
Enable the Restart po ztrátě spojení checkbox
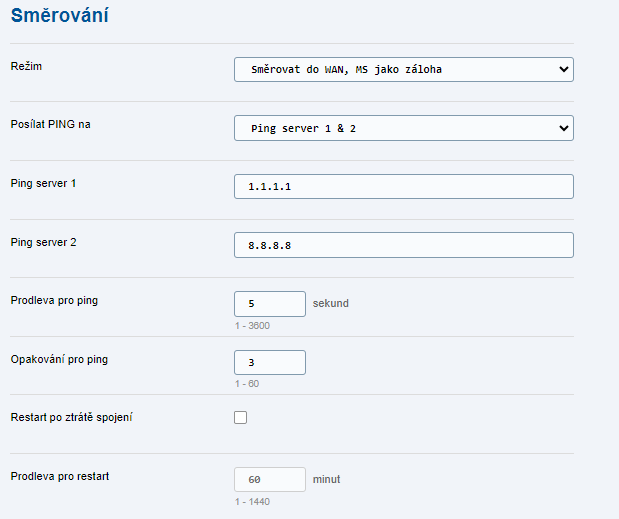[240, 417]
